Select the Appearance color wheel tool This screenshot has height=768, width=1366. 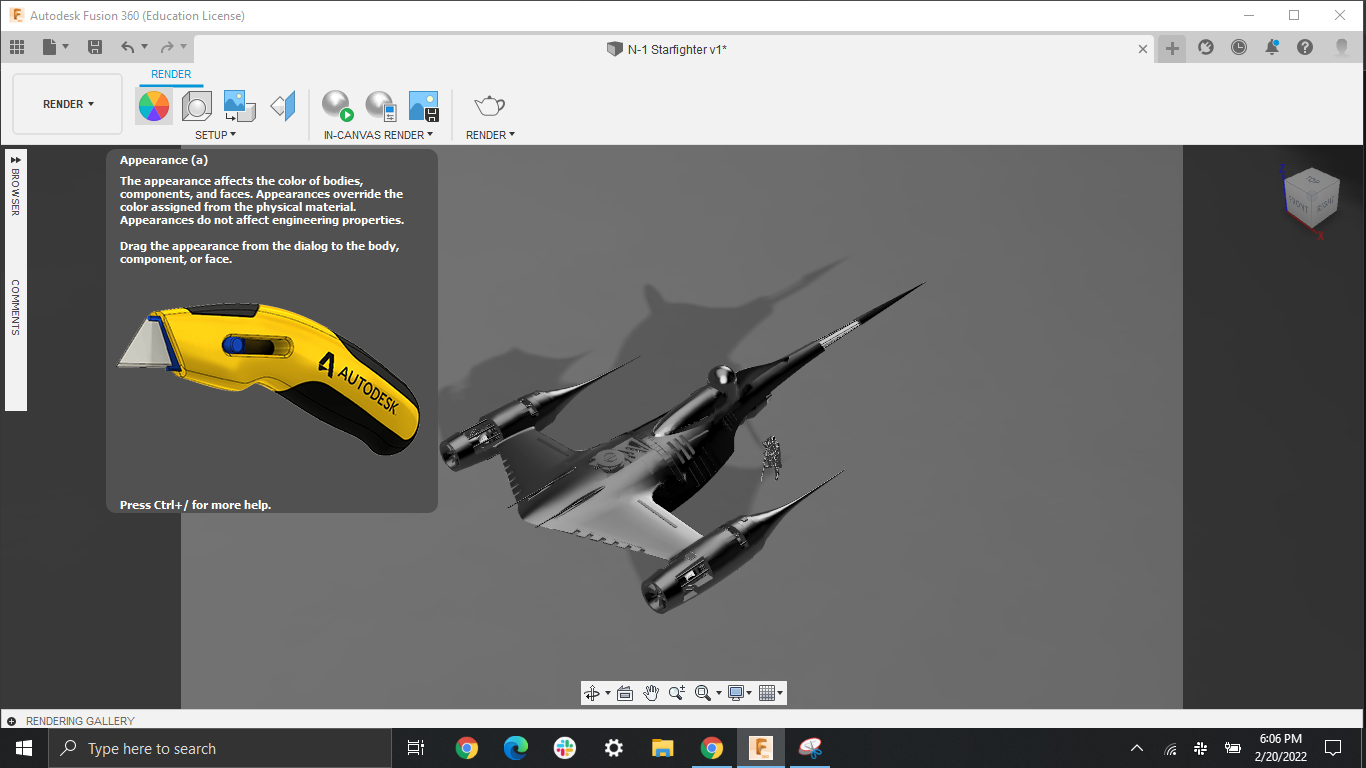click(153, 105)
